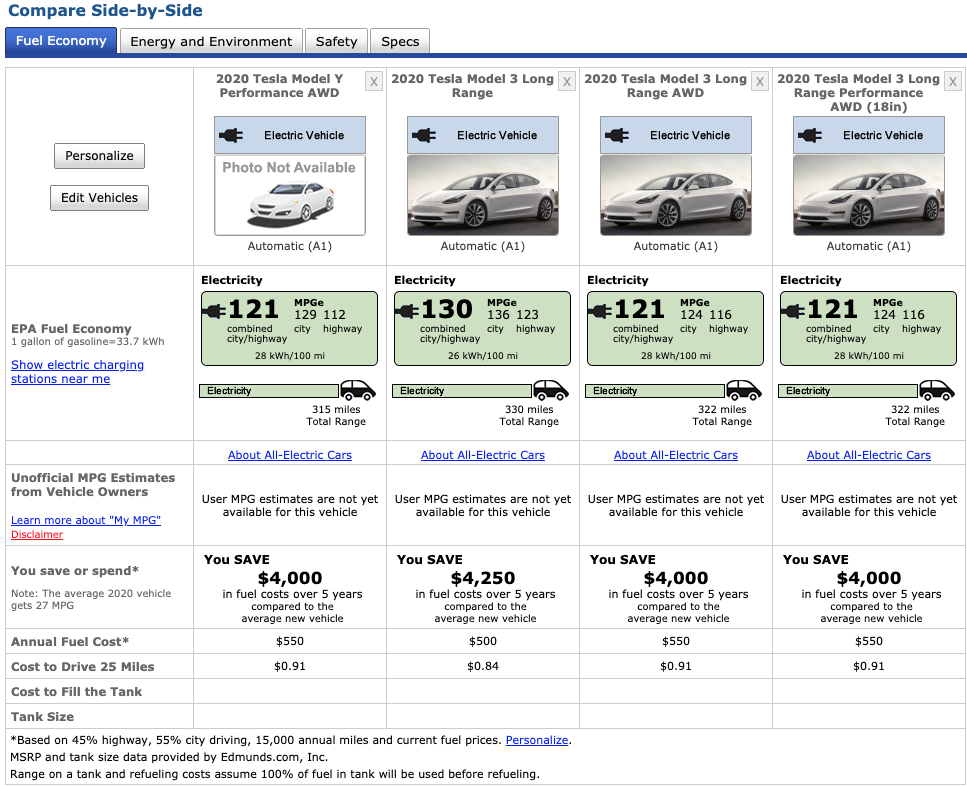
Task: Click the "112" highway MPGe value
Action: 334,314
